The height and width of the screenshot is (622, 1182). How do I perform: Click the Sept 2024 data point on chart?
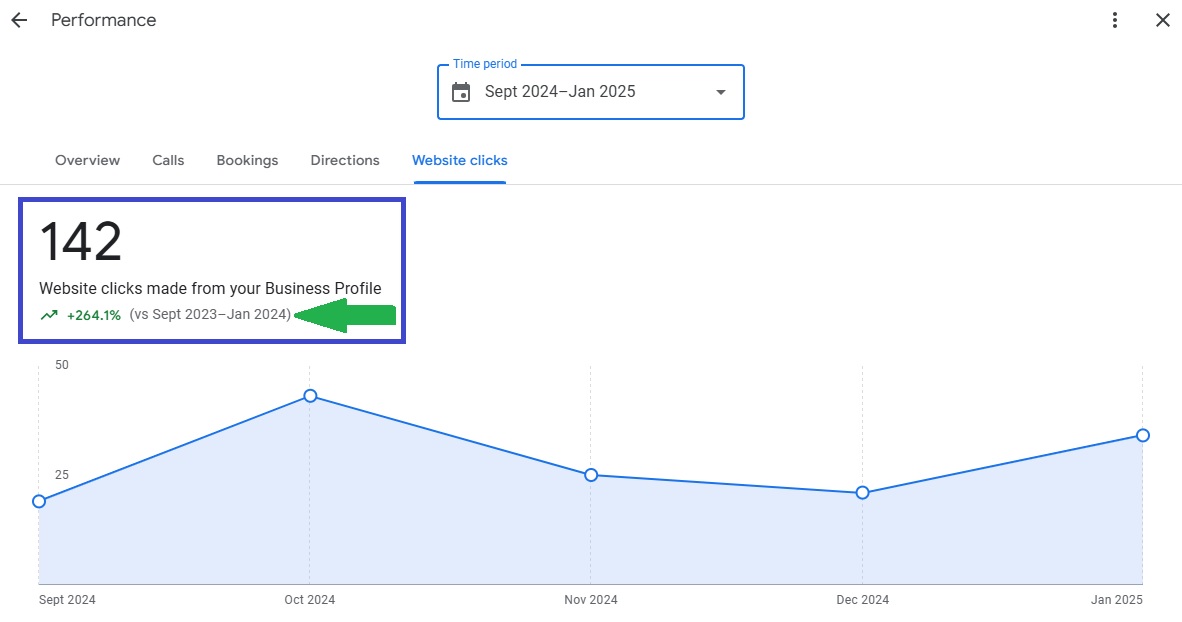point(39,501)
